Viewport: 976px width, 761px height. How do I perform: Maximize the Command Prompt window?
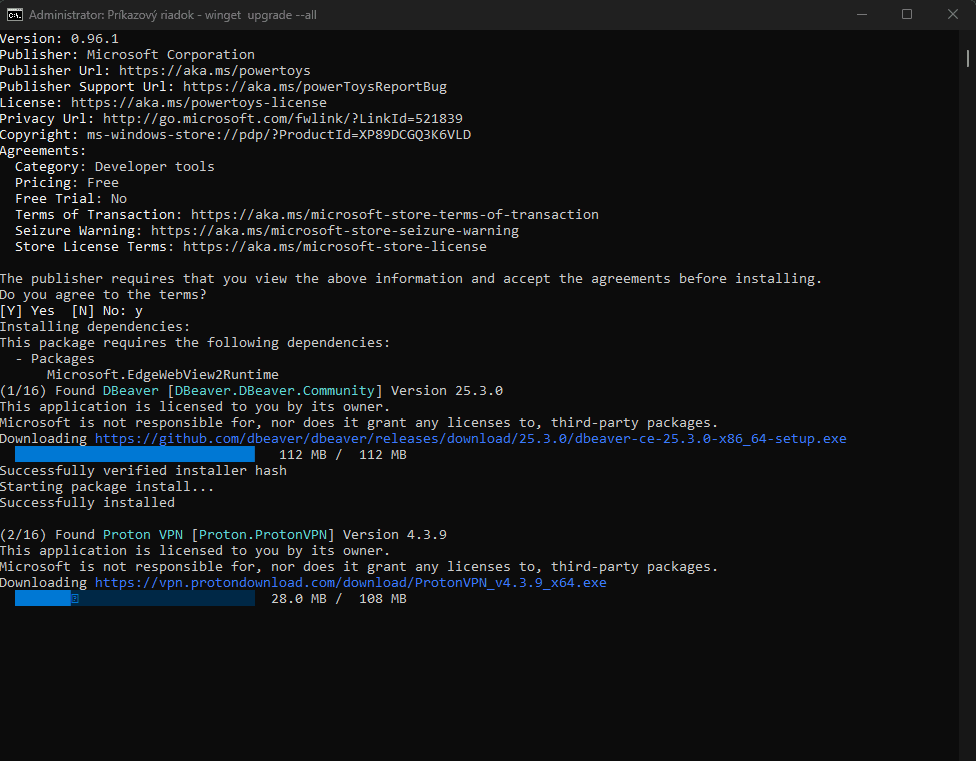tap(907, 15)
